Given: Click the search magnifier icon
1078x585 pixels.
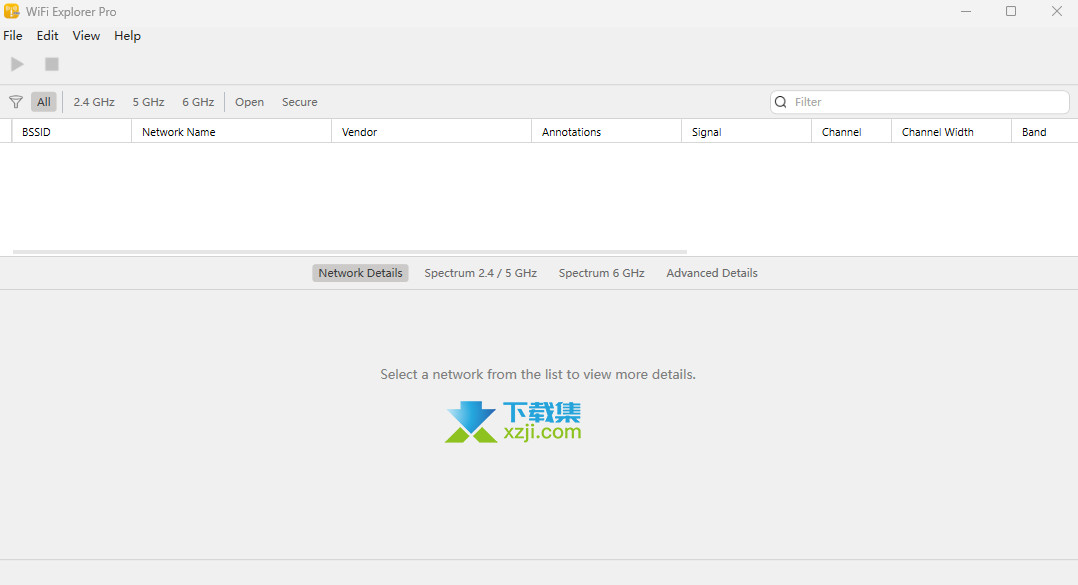Looking at the screenshot, I should pyautogui.click(x=781, y=102).
